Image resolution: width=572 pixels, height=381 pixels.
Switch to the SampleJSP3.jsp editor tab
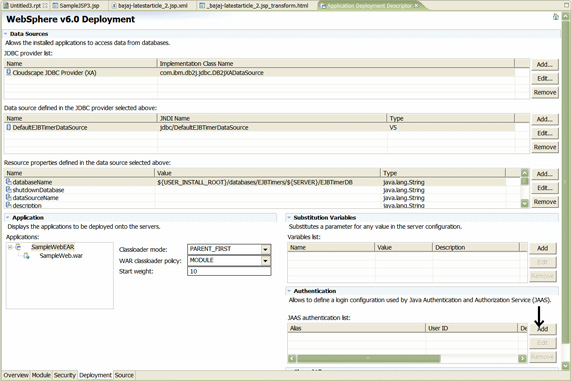point(79,5)
